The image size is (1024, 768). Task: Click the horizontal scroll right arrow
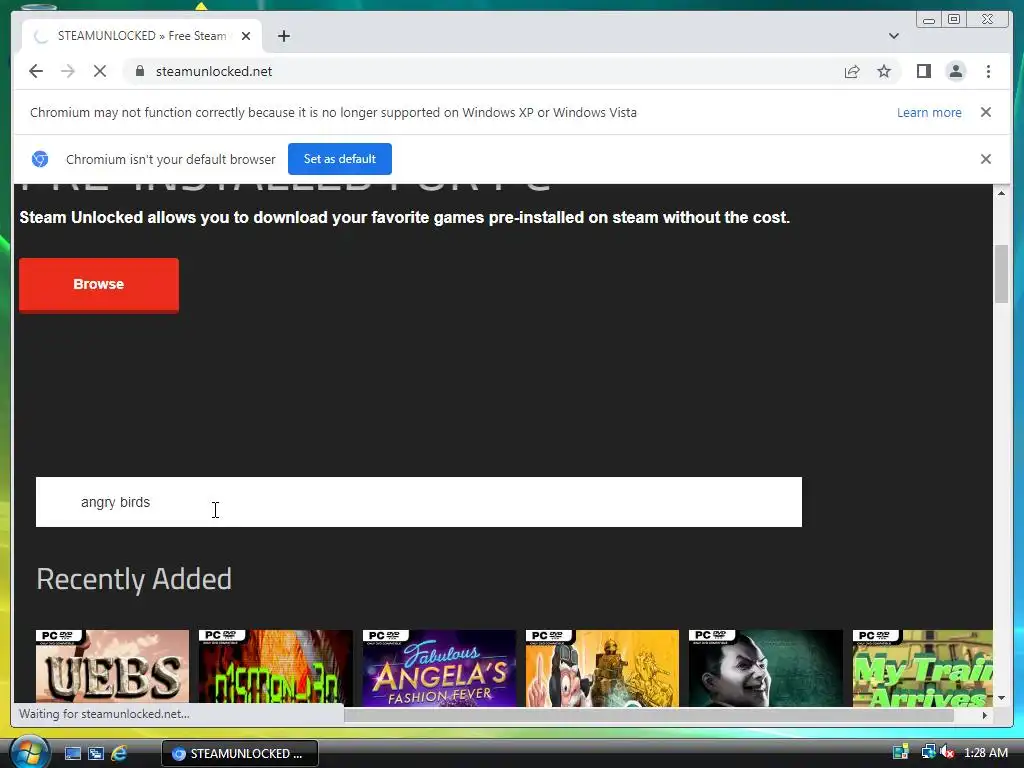click(985, 715)
